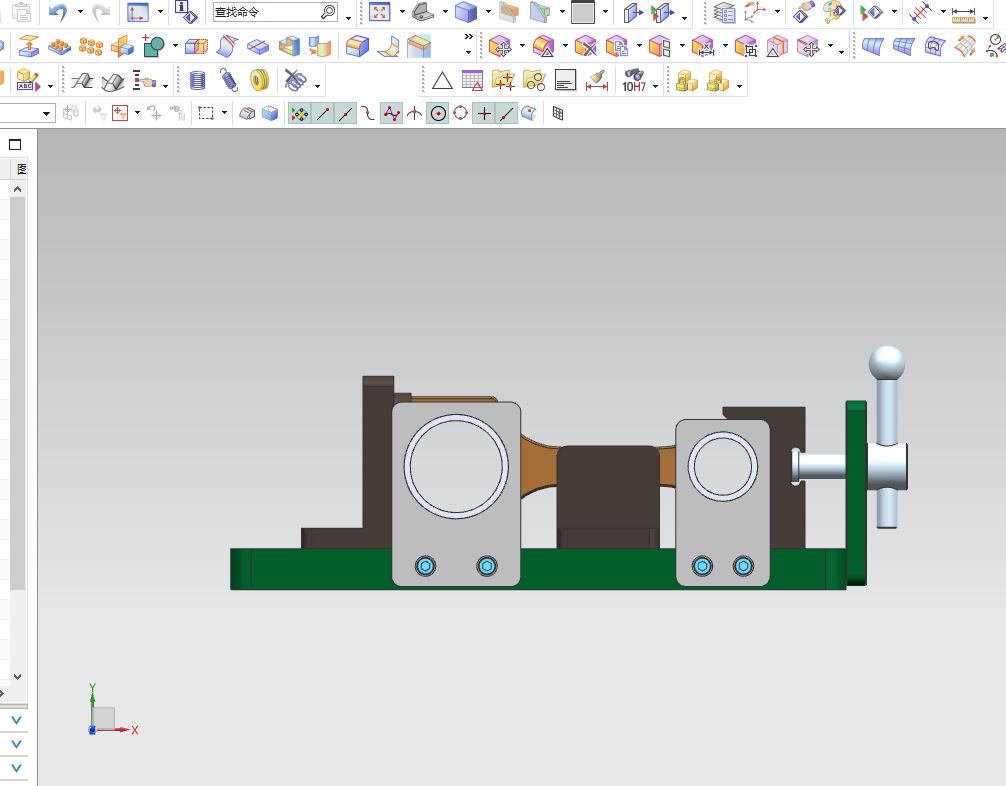Open the rendering style dropdown arrow
Screen dimensions: 1006x786
pos(488,12)
